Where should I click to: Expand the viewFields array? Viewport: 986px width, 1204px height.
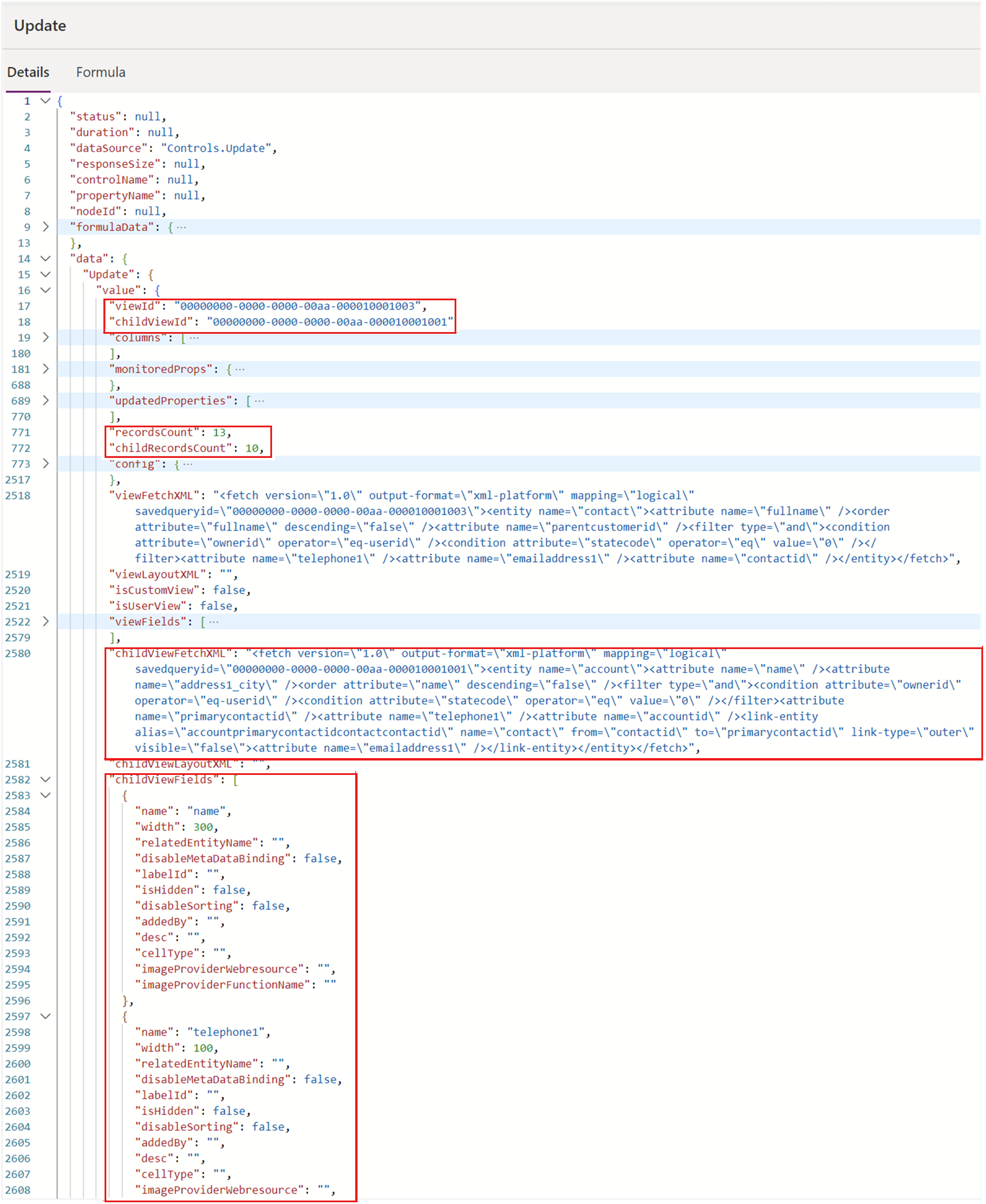(x=46, y=621)
